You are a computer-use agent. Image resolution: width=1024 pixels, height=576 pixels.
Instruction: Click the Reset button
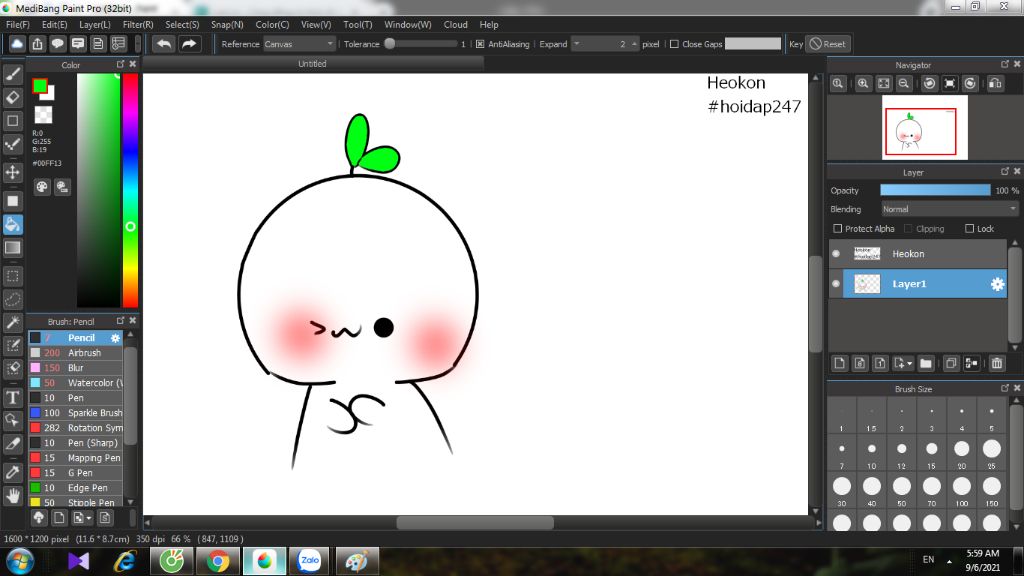click(827, 44)
